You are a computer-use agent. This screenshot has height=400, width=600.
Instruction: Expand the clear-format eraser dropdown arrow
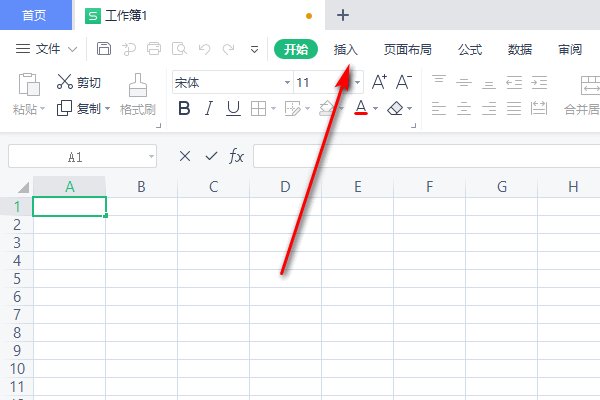pyautogui.click(x=409, y=109)
